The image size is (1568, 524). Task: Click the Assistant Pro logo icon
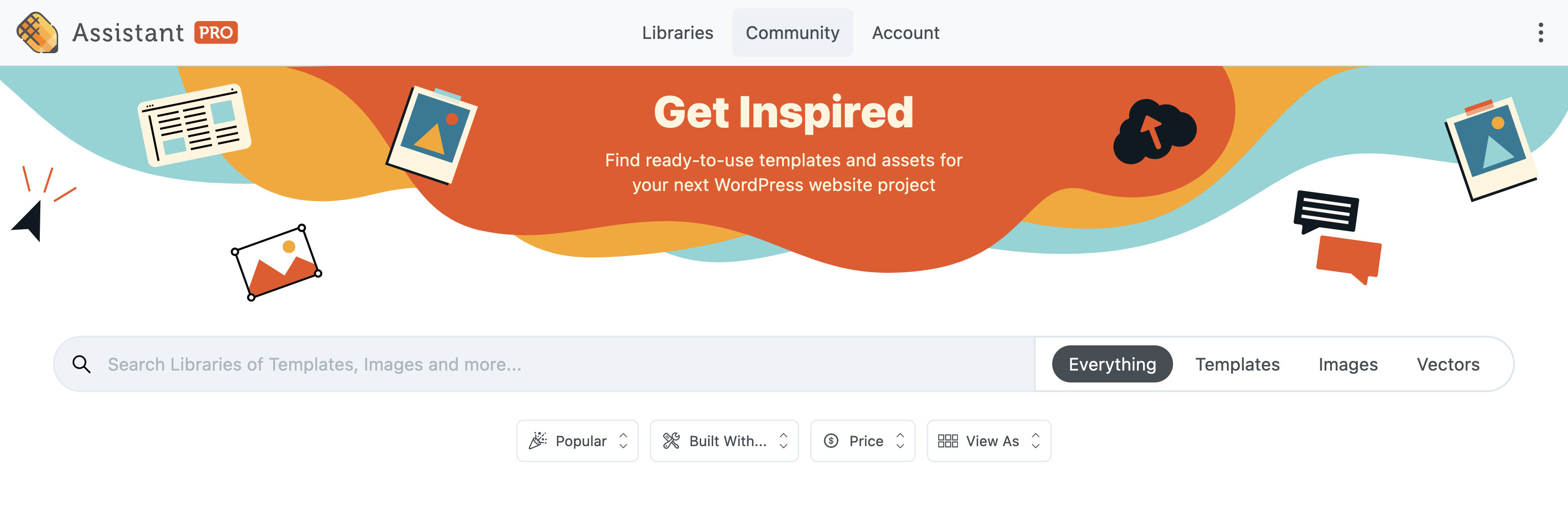click(38, 33)
